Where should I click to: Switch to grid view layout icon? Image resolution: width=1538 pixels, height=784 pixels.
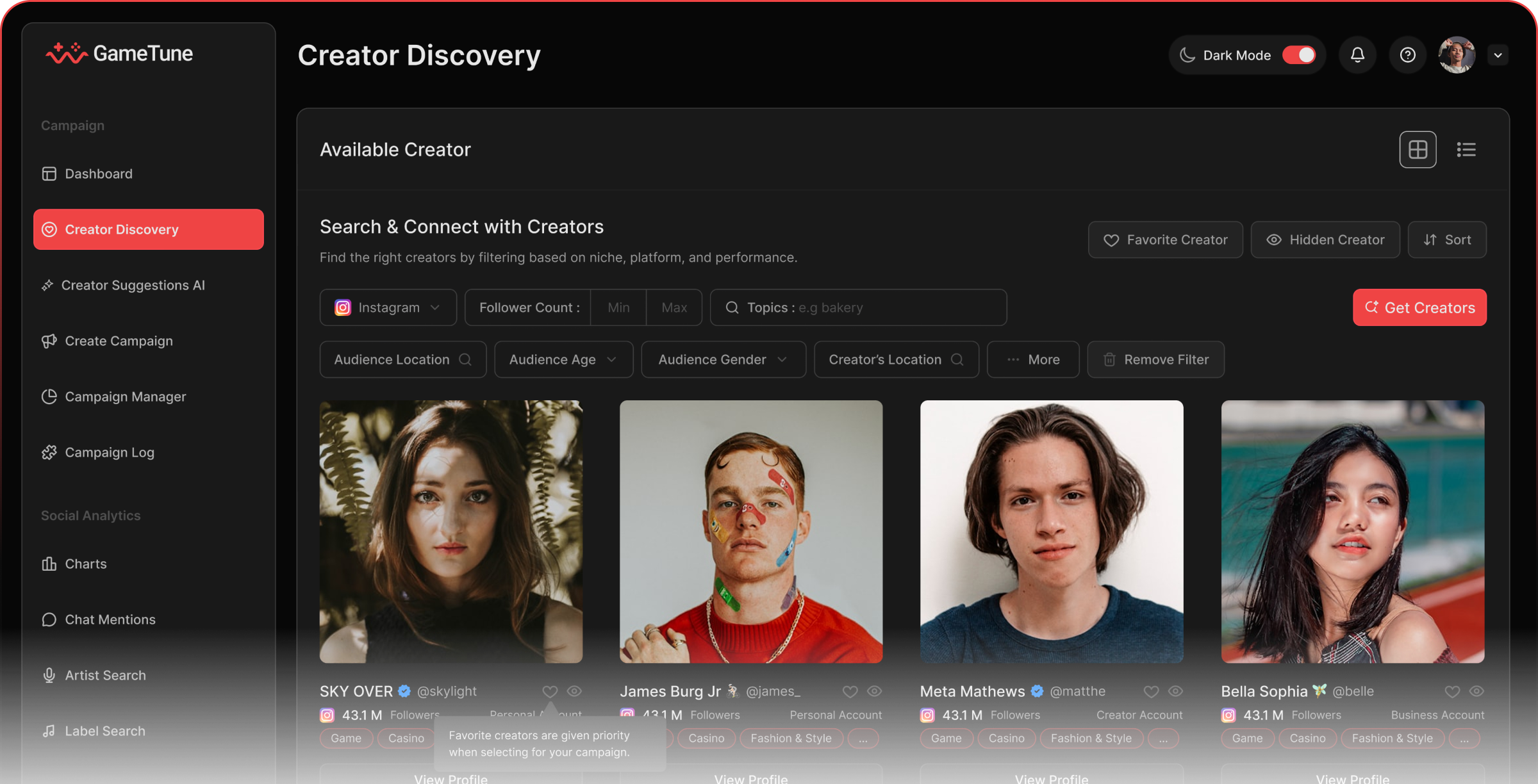coord(1418,150)
